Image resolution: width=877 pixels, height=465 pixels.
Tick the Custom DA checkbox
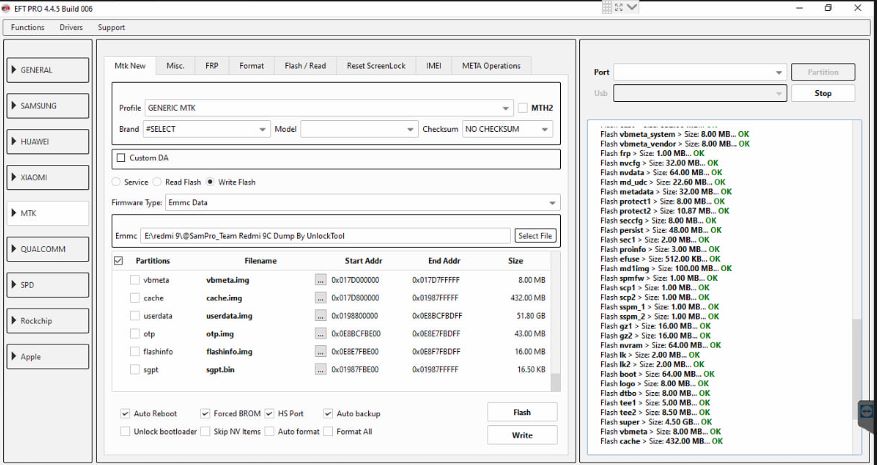pos(121,158)
